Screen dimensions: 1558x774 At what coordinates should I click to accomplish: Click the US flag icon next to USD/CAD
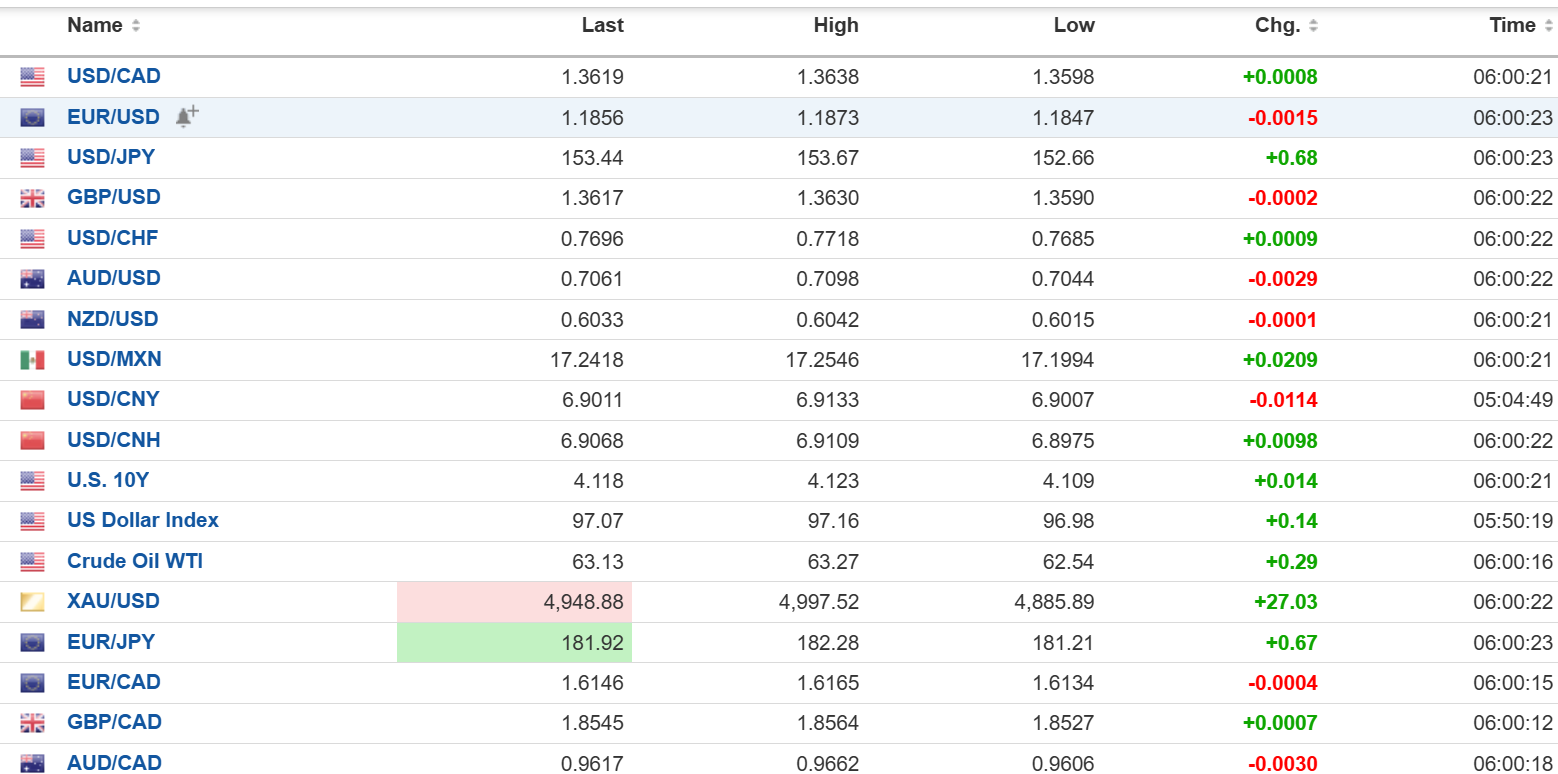coord(32,77)
